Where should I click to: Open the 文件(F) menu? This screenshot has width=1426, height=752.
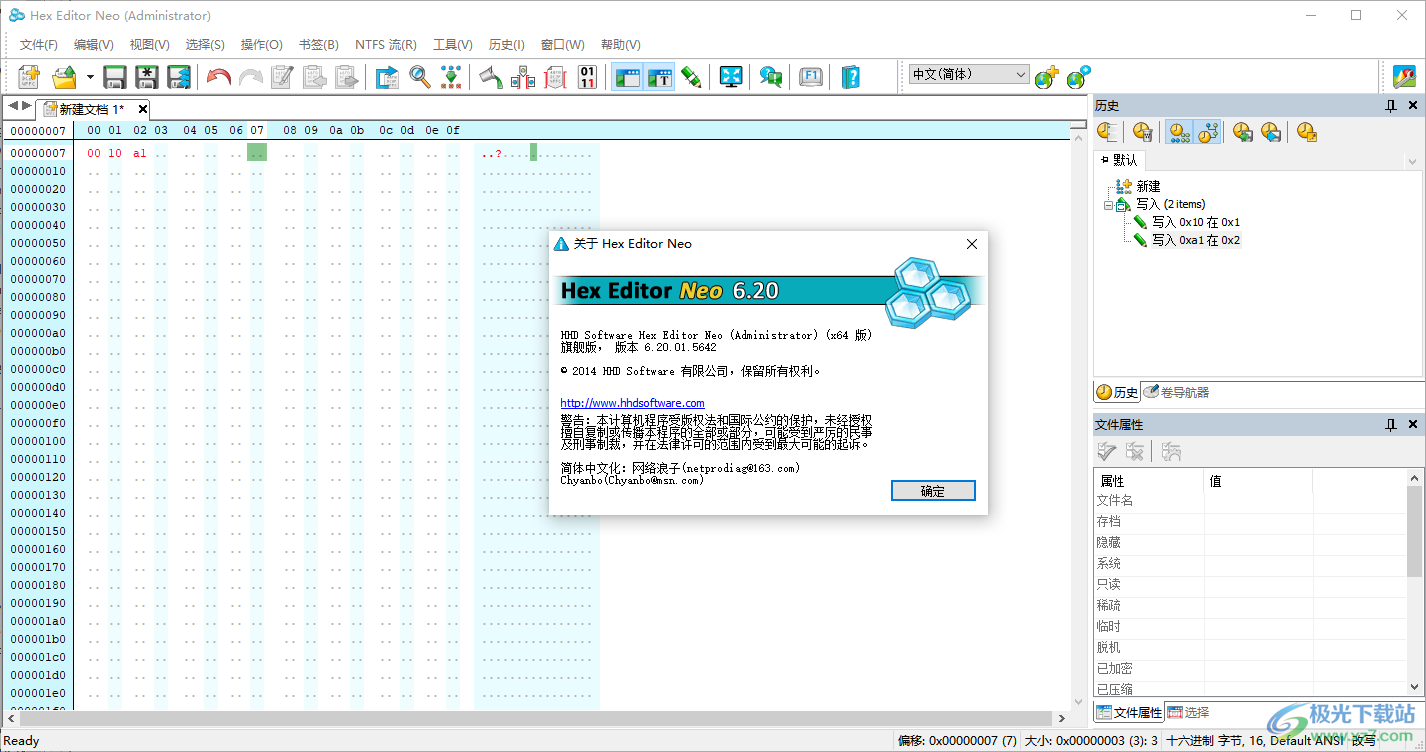39,45
